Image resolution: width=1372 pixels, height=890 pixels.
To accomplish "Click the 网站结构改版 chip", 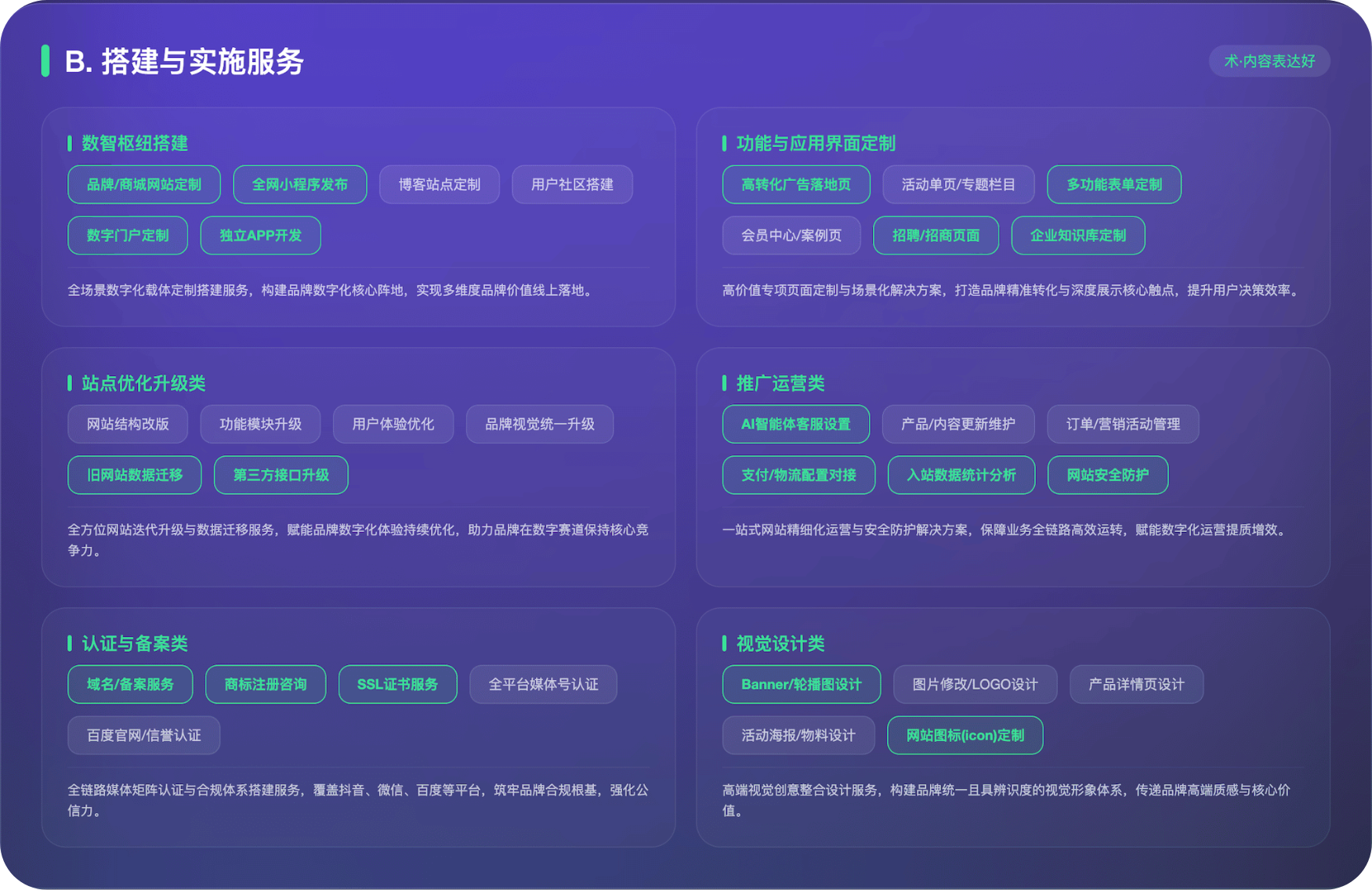I will pos(128,425).
